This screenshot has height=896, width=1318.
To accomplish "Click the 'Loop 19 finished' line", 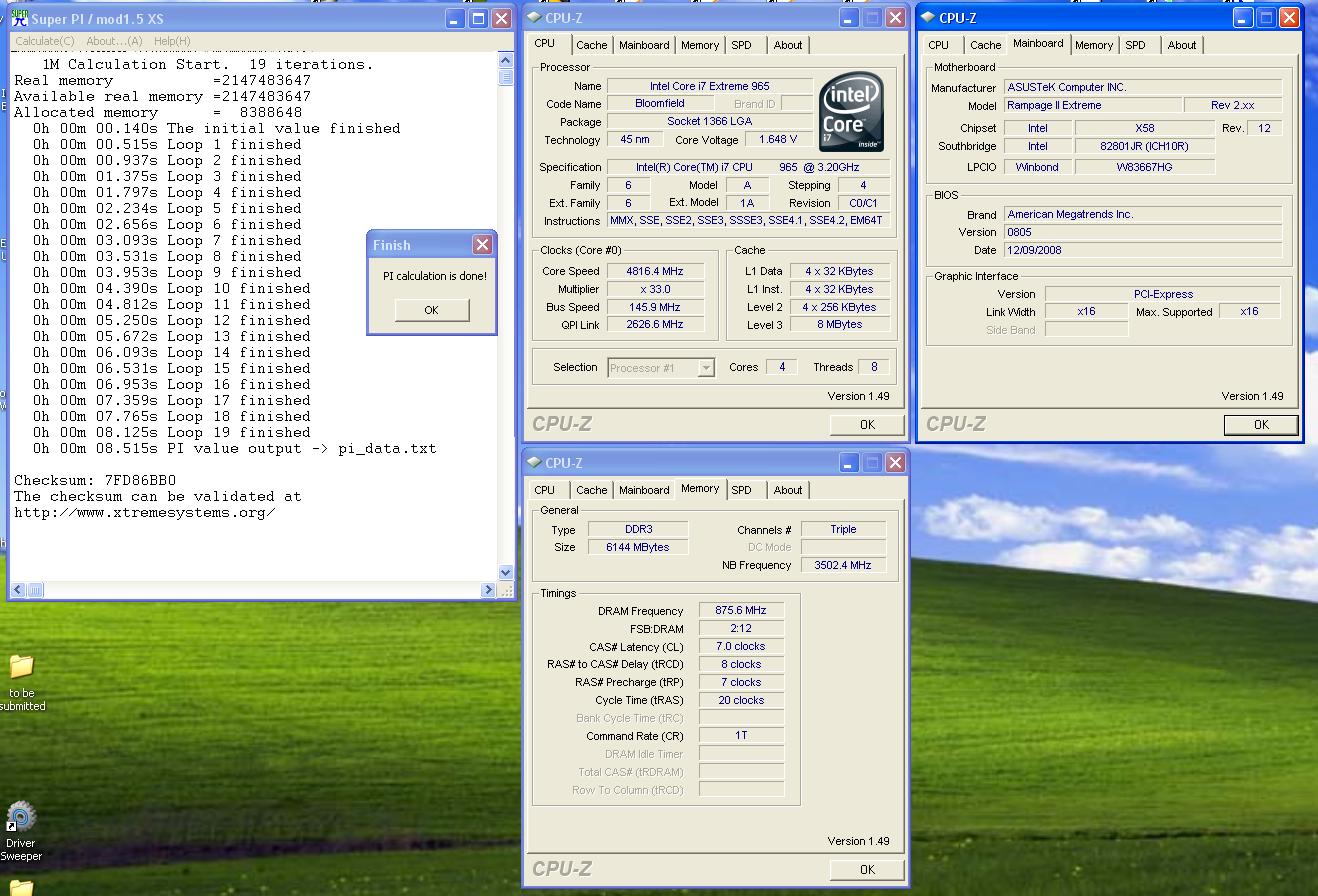I will click(171, 432).
